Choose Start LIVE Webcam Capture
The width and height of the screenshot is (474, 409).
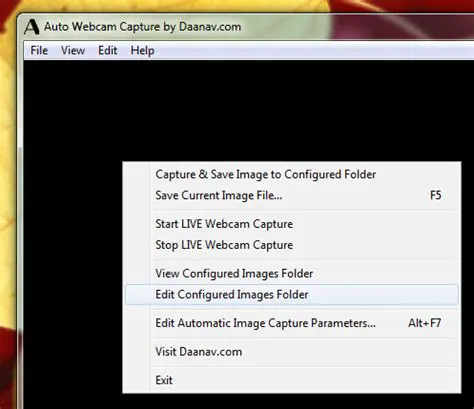292,224
